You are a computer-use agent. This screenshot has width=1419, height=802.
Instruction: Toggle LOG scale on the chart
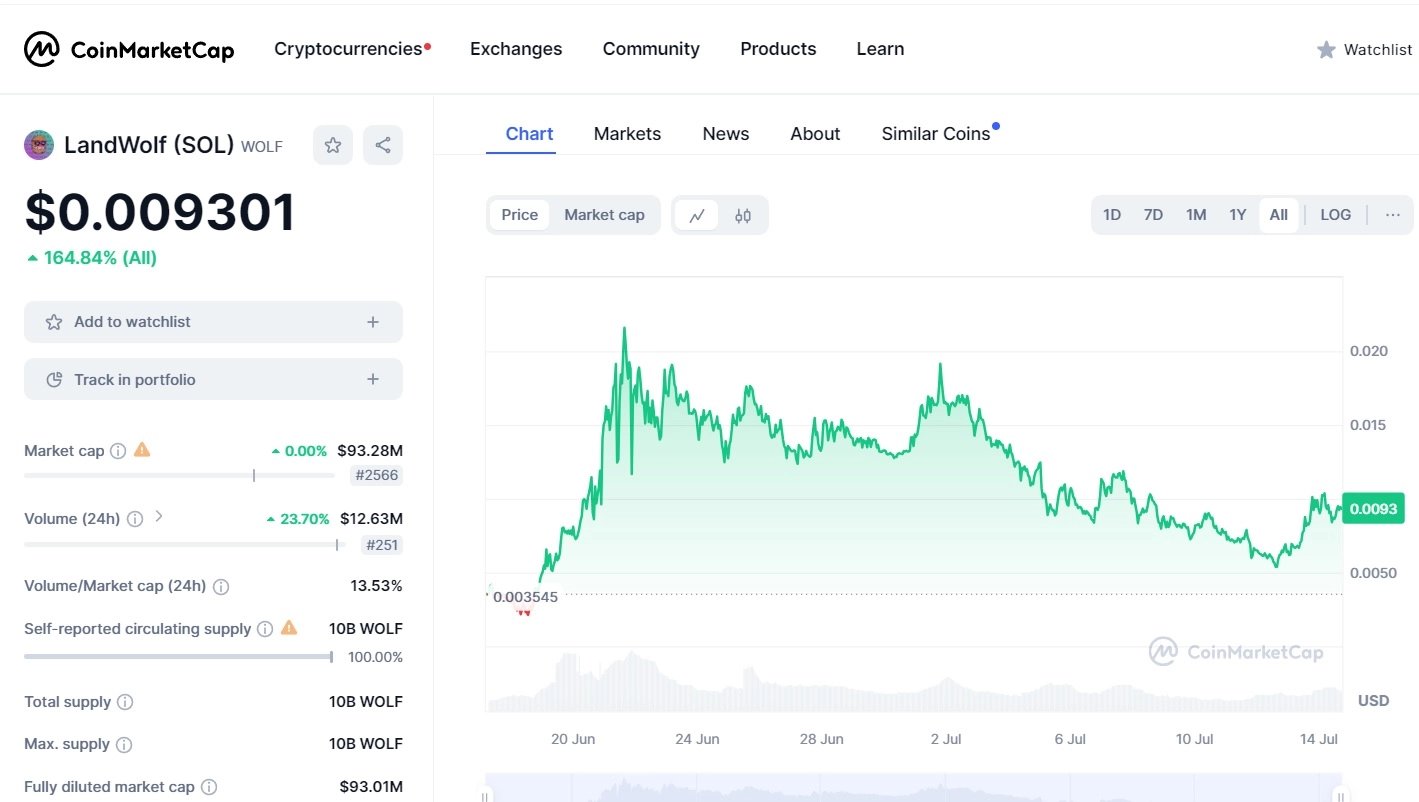[x=1335, y=215]
